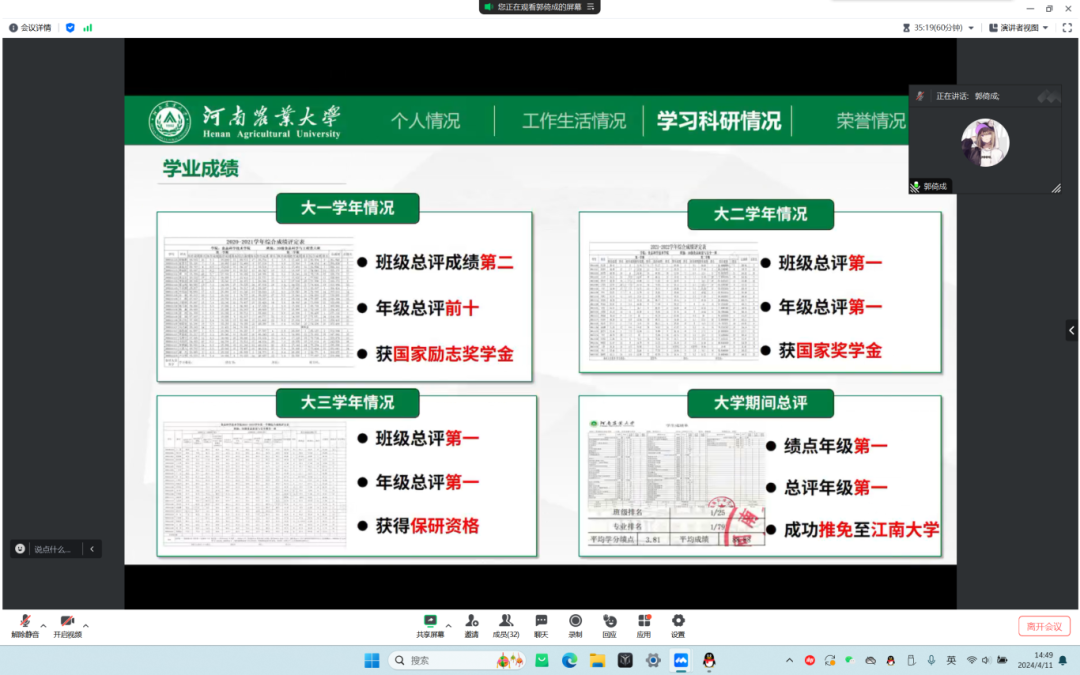Open the 邀请 invite icon
This screenshot has width=1080, height=675.
click(x=471, y=621)
